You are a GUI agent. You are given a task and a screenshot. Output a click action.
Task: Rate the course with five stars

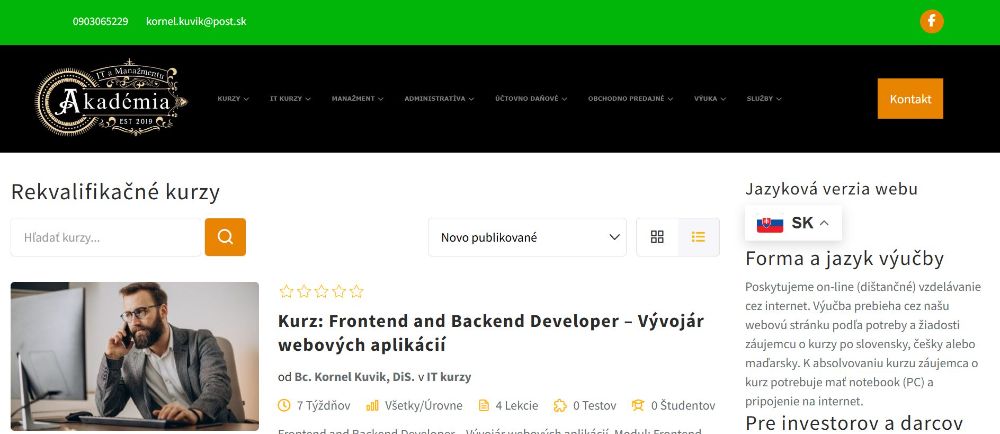tap(357, 292)
